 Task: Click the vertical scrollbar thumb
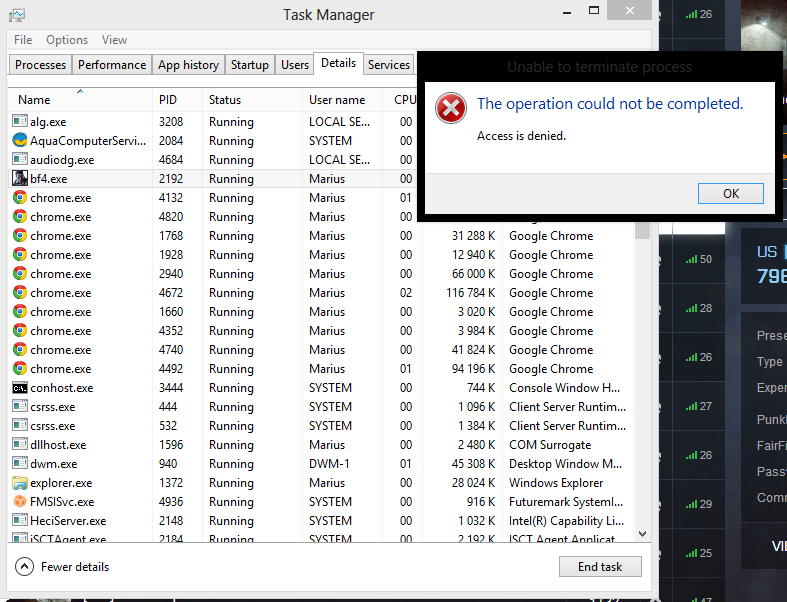[642, 230]
